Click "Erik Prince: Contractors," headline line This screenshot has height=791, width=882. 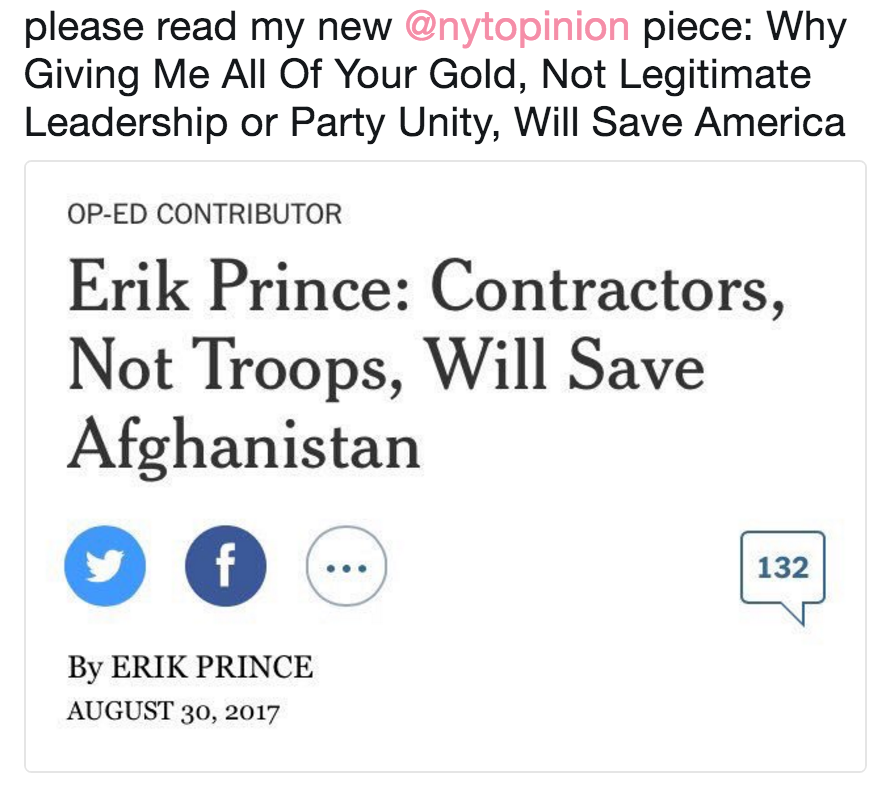[426, 288]
